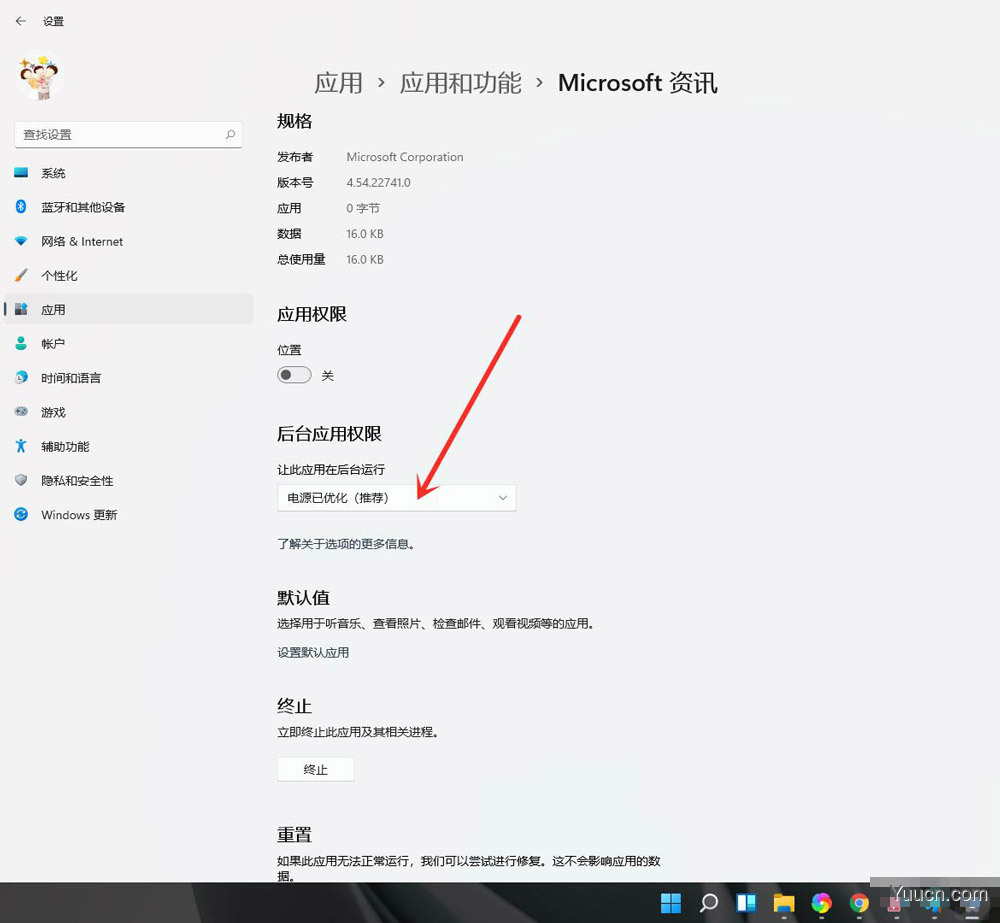Image resolution: width=1000 pixels, height=923 pixels.
Task: Open the 系统 settings category
Action: [129, 173]
